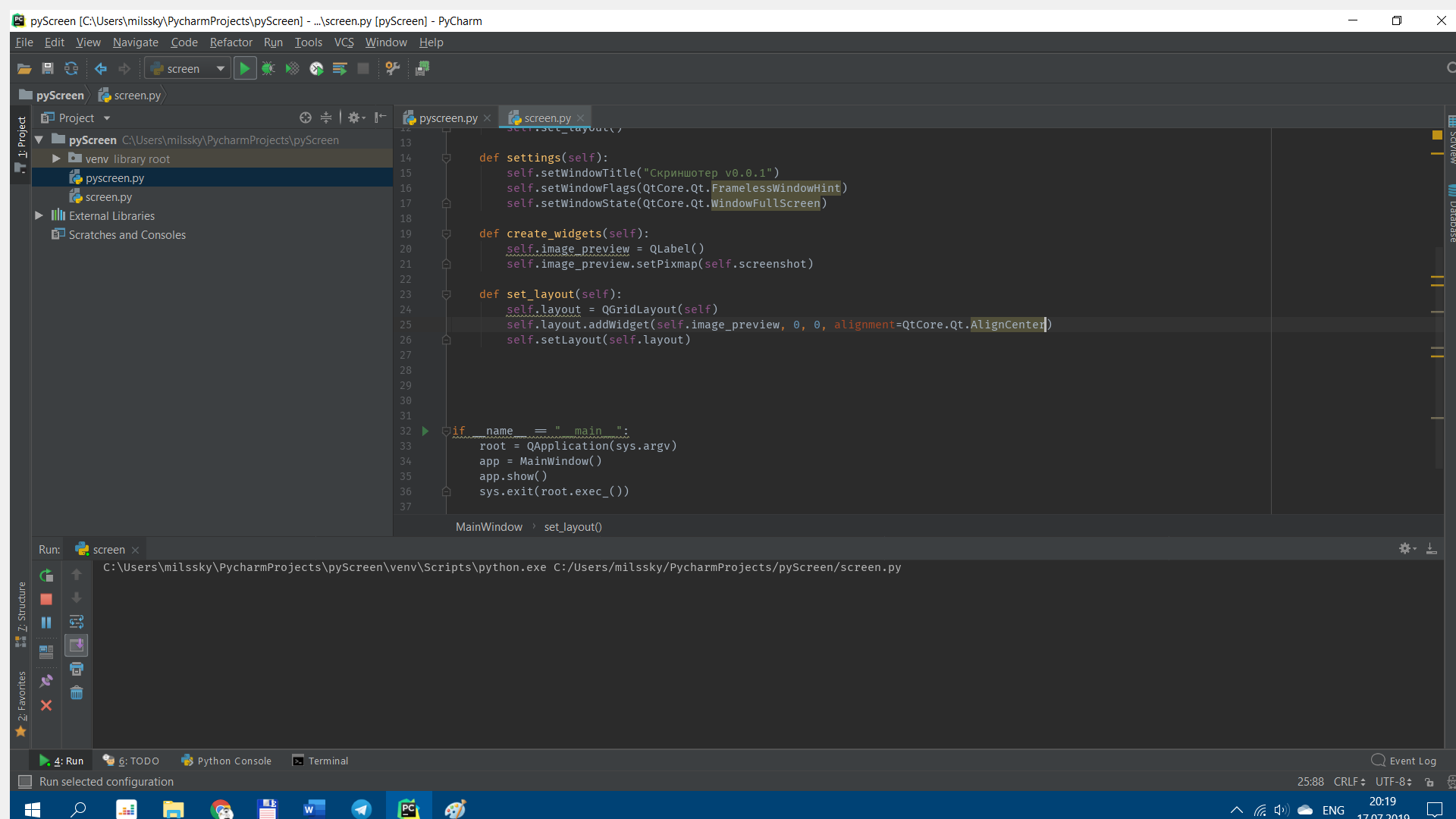Close the screen.py editor tab
The height and width of the screenshot is (819, 1456).
pyautogui.click(x=581, y=118)
